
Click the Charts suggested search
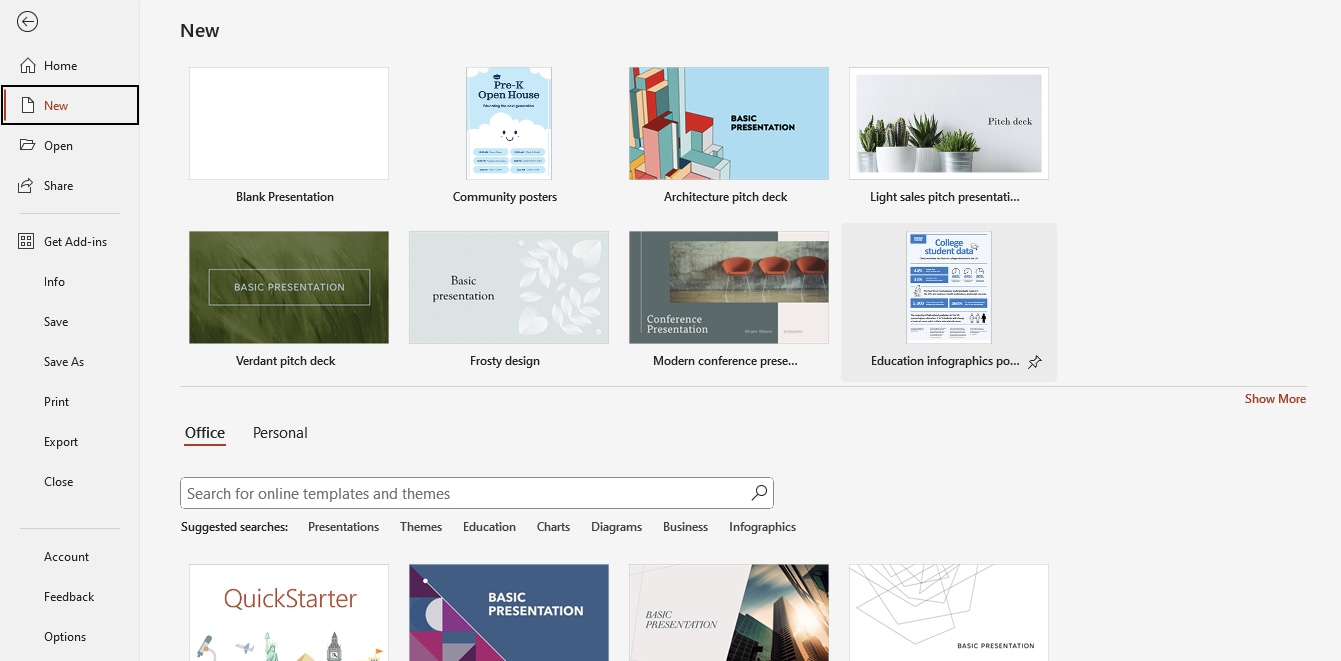tap(553, 527)
